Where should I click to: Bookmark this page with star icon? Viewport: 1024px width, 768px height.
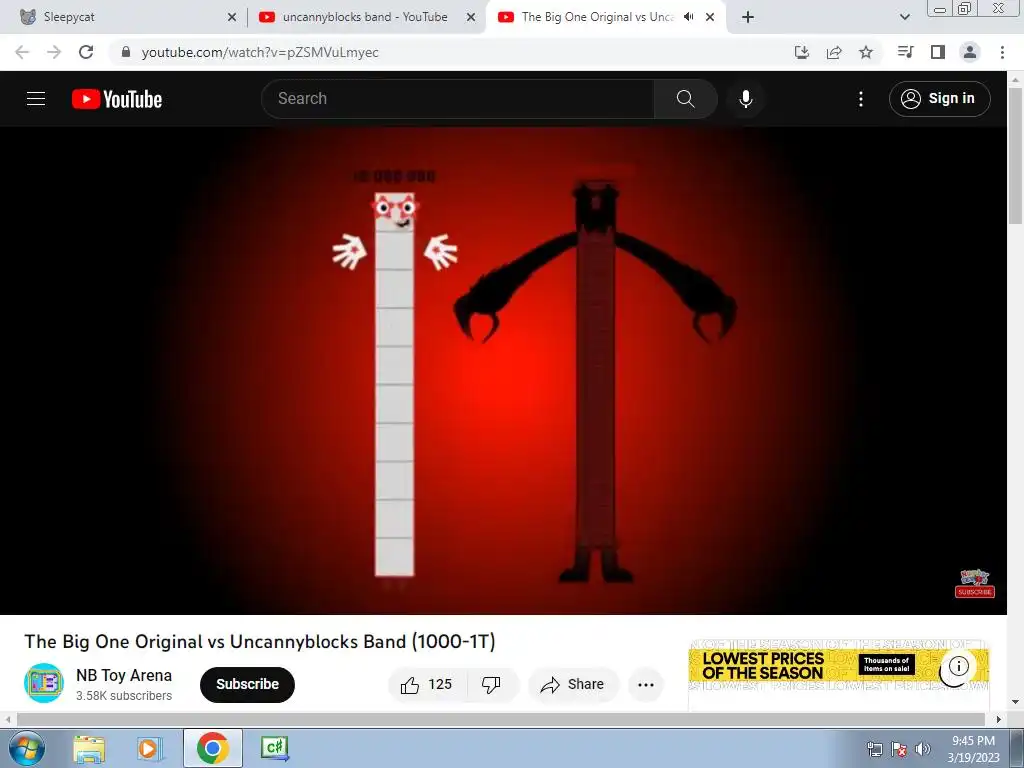click(x=866, y=52)
